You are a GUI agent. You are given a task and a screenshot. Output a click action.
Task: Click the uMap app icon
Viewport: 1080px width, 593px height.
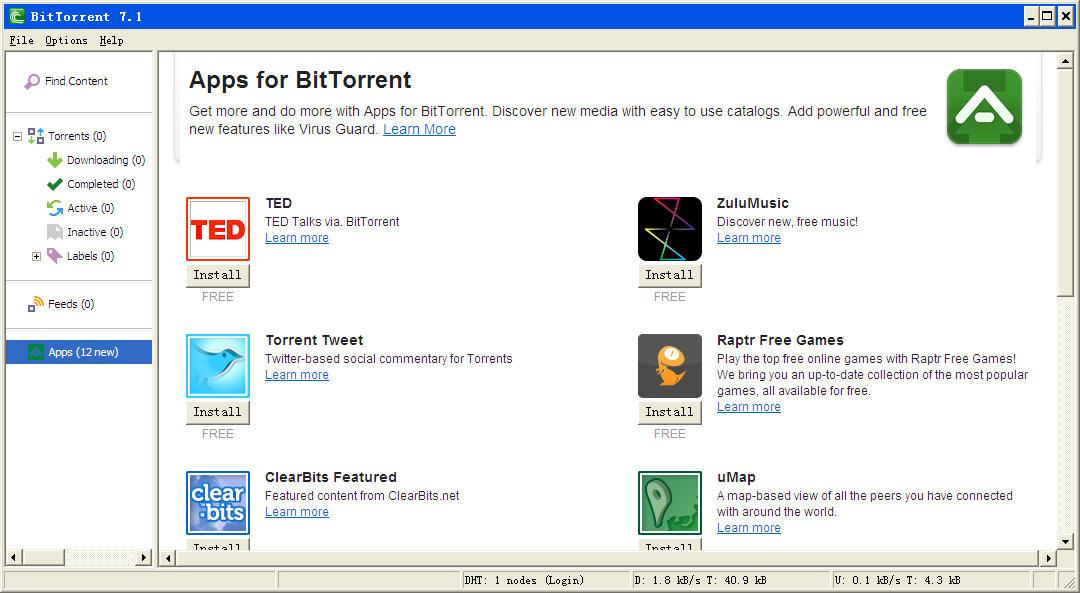pyautogui.click(x=669, y=503)
